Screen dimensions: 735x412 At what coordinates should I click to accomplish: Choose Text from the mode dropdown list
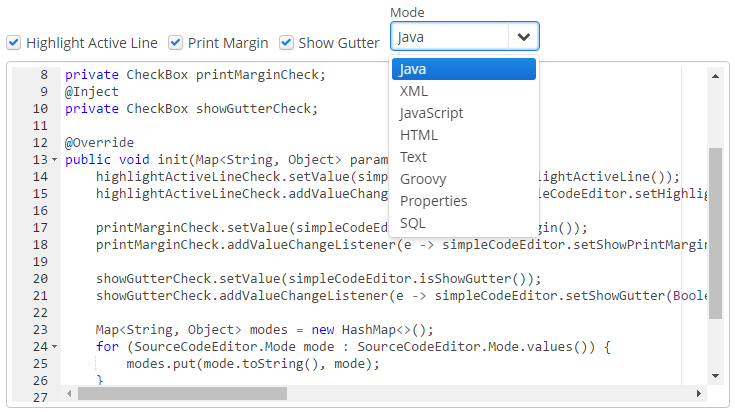[x=464, y=157]
